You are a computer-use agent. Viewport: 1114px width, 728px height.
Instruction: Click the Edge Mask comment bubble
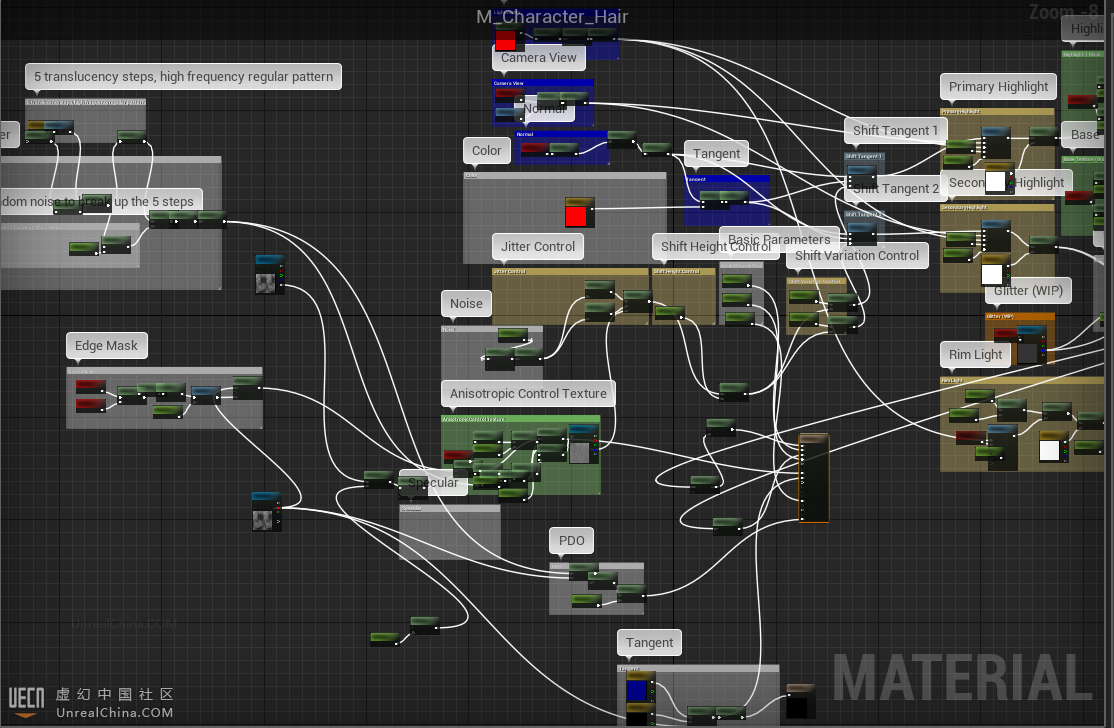point(106,346)
